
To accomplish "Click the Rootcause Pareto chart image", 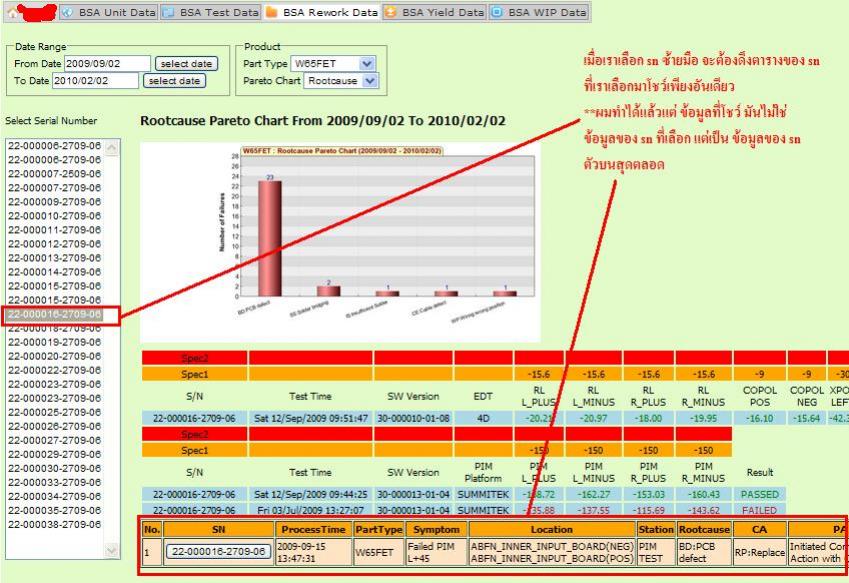I will click(x=340, y=242).
